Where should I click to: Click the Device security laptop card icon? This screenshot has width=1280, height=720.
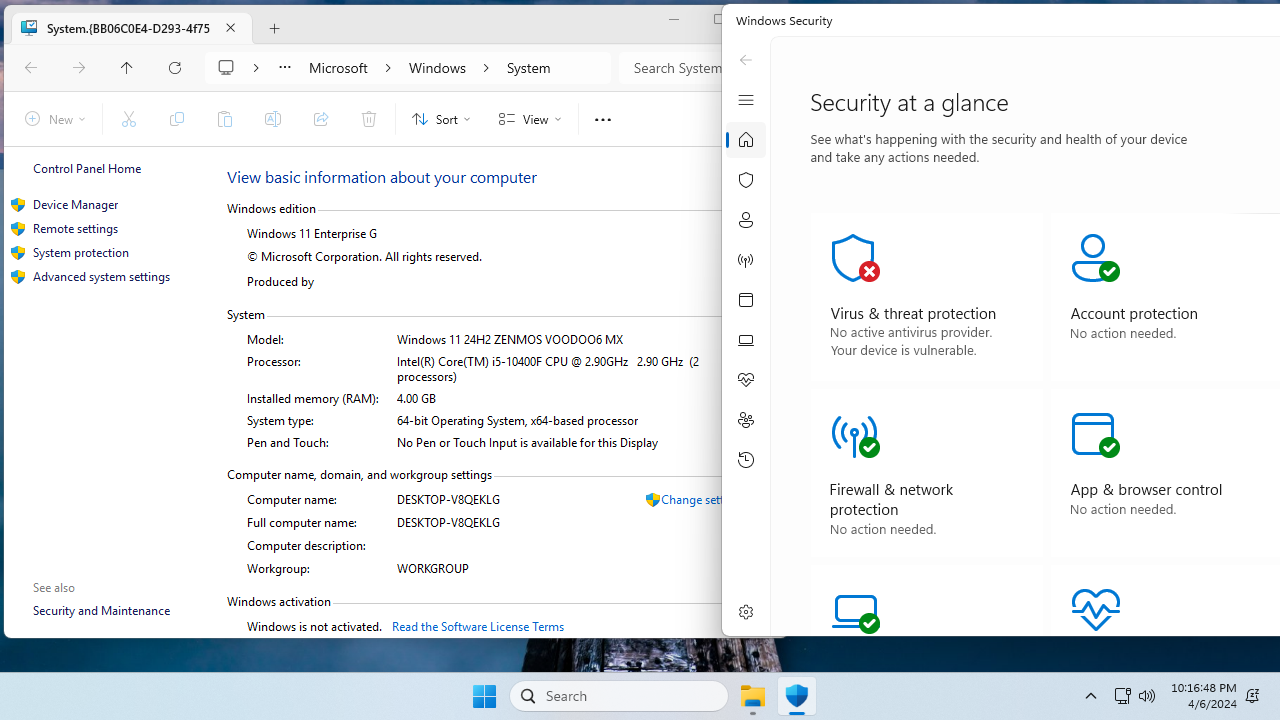click(x=856, y=612)
